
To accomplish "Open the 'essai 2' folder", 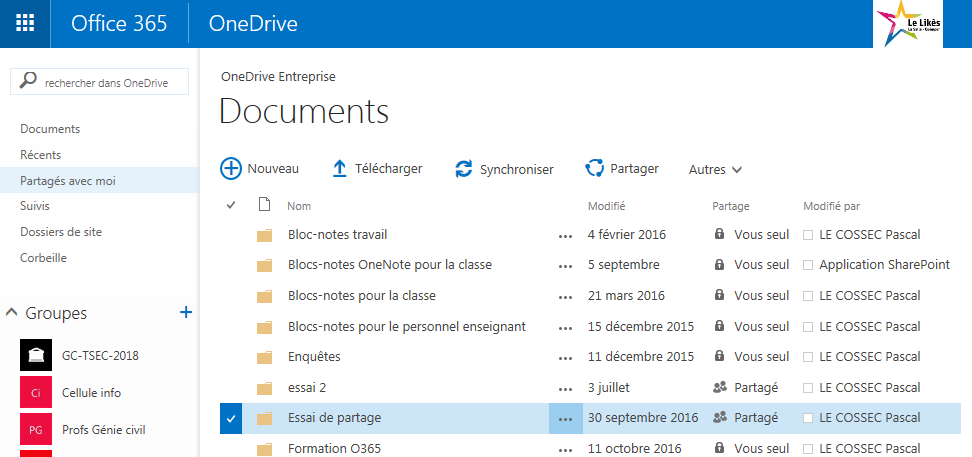I will click(x=307, y=388).
